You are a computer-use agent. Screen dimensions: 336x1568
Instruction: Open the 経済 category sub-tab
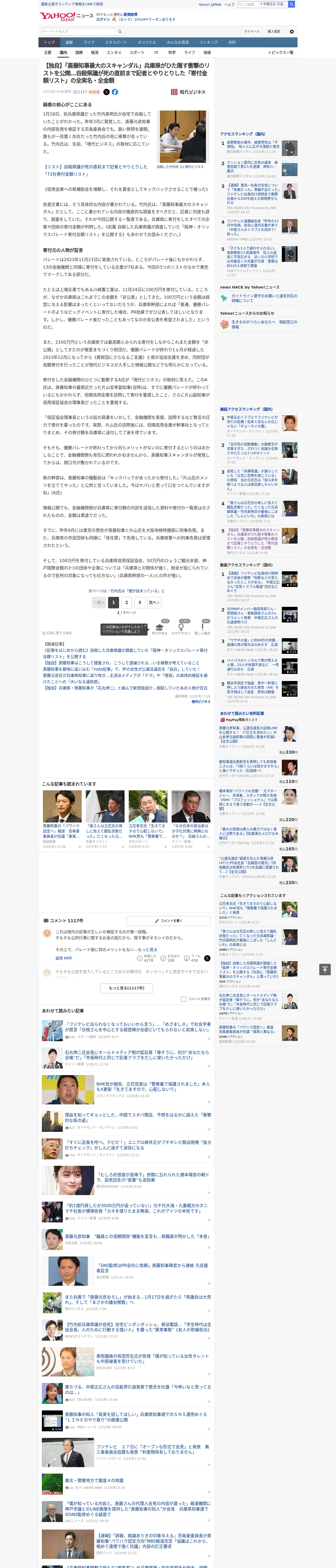coord(94,52)
